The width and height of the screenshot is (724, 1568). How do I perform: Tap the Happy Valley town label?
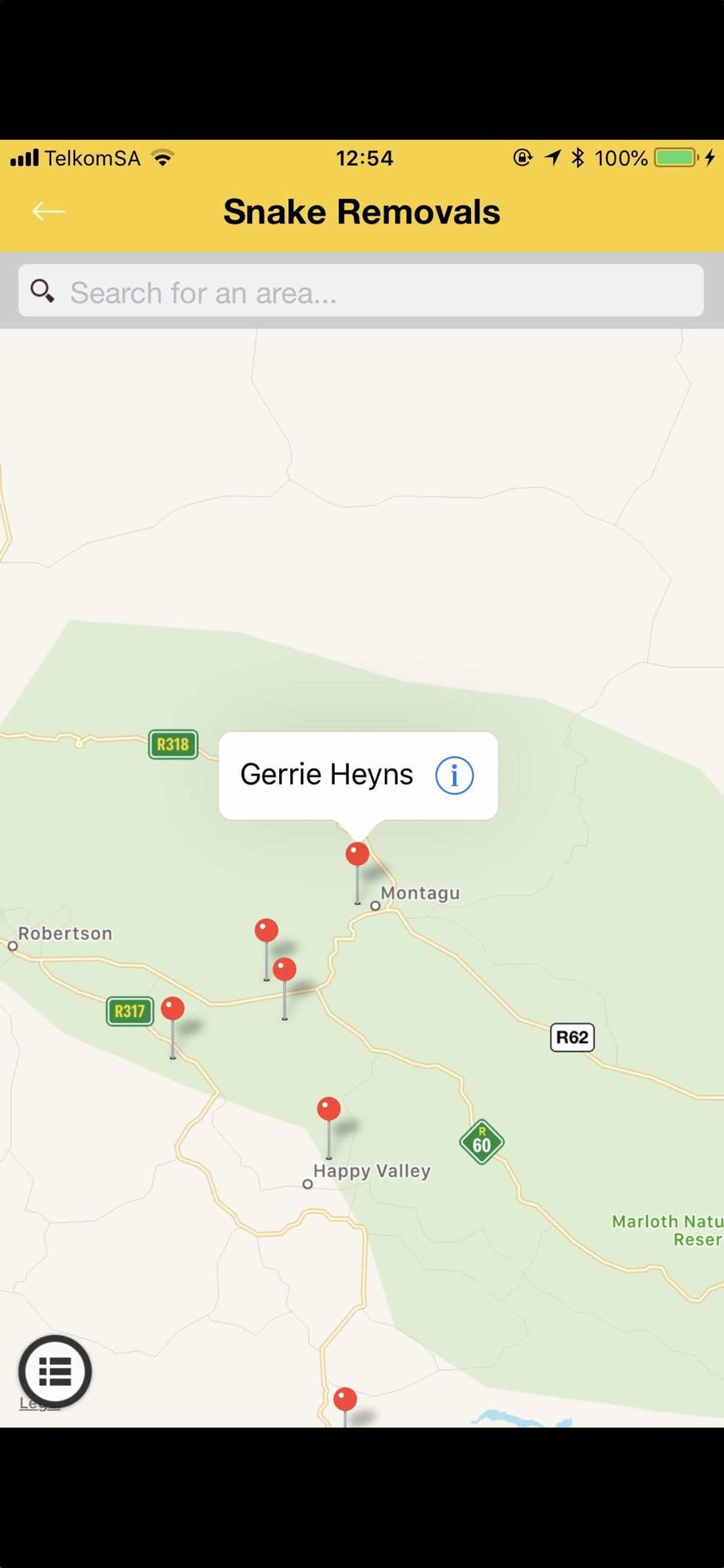pos(372,1171)
